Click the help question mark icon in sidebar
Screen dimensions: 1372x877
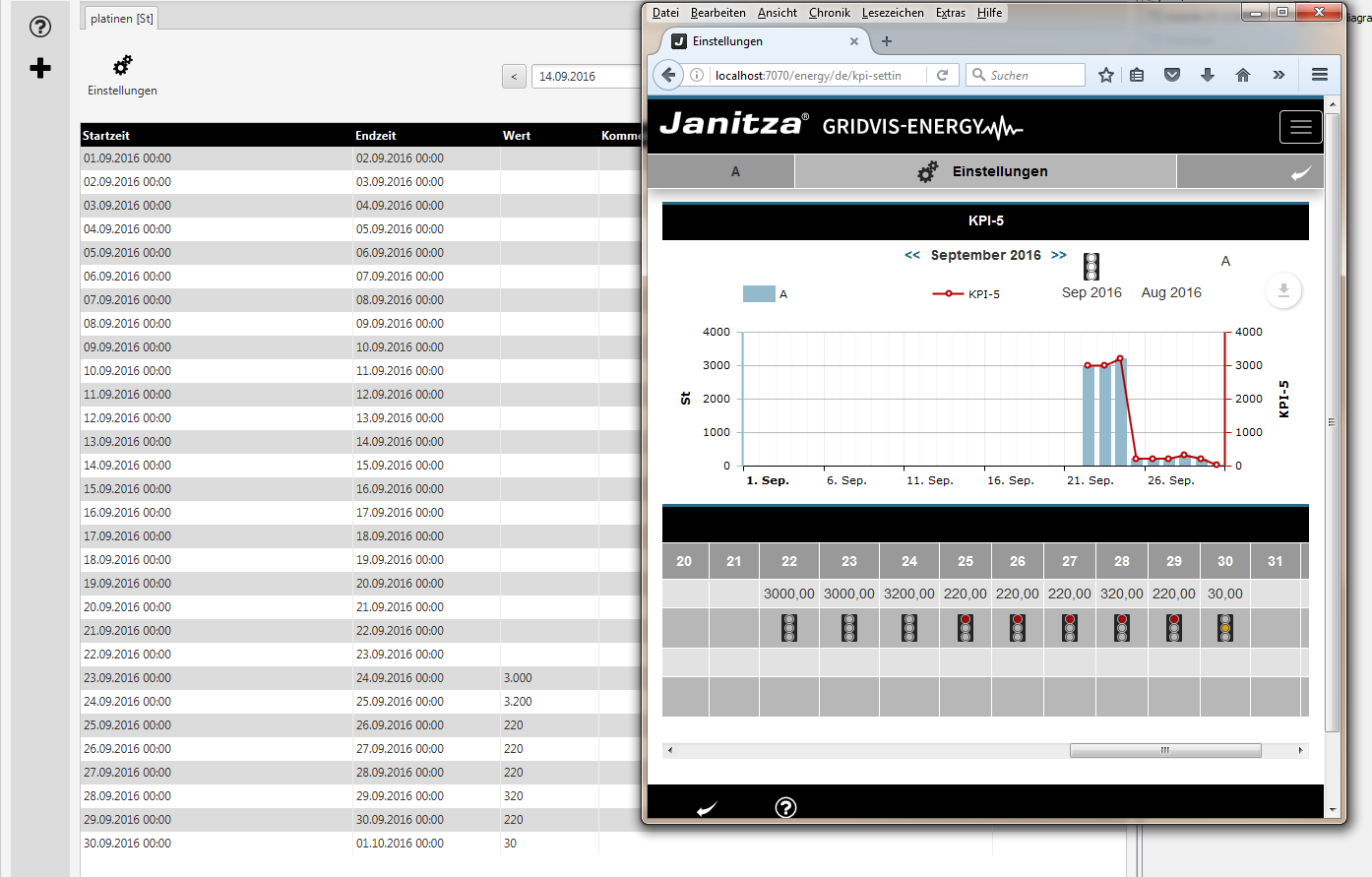click(x=40, y=27)
